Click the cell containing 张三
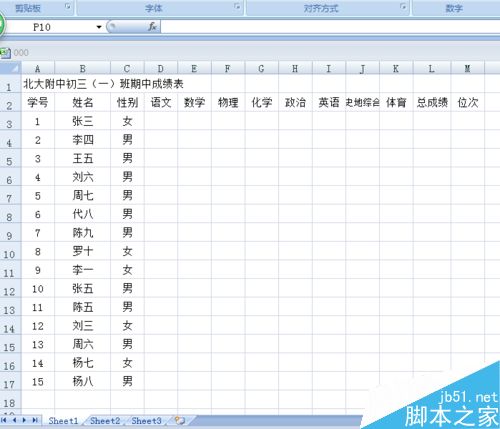 pyautogui.click(x=82, y=121)
